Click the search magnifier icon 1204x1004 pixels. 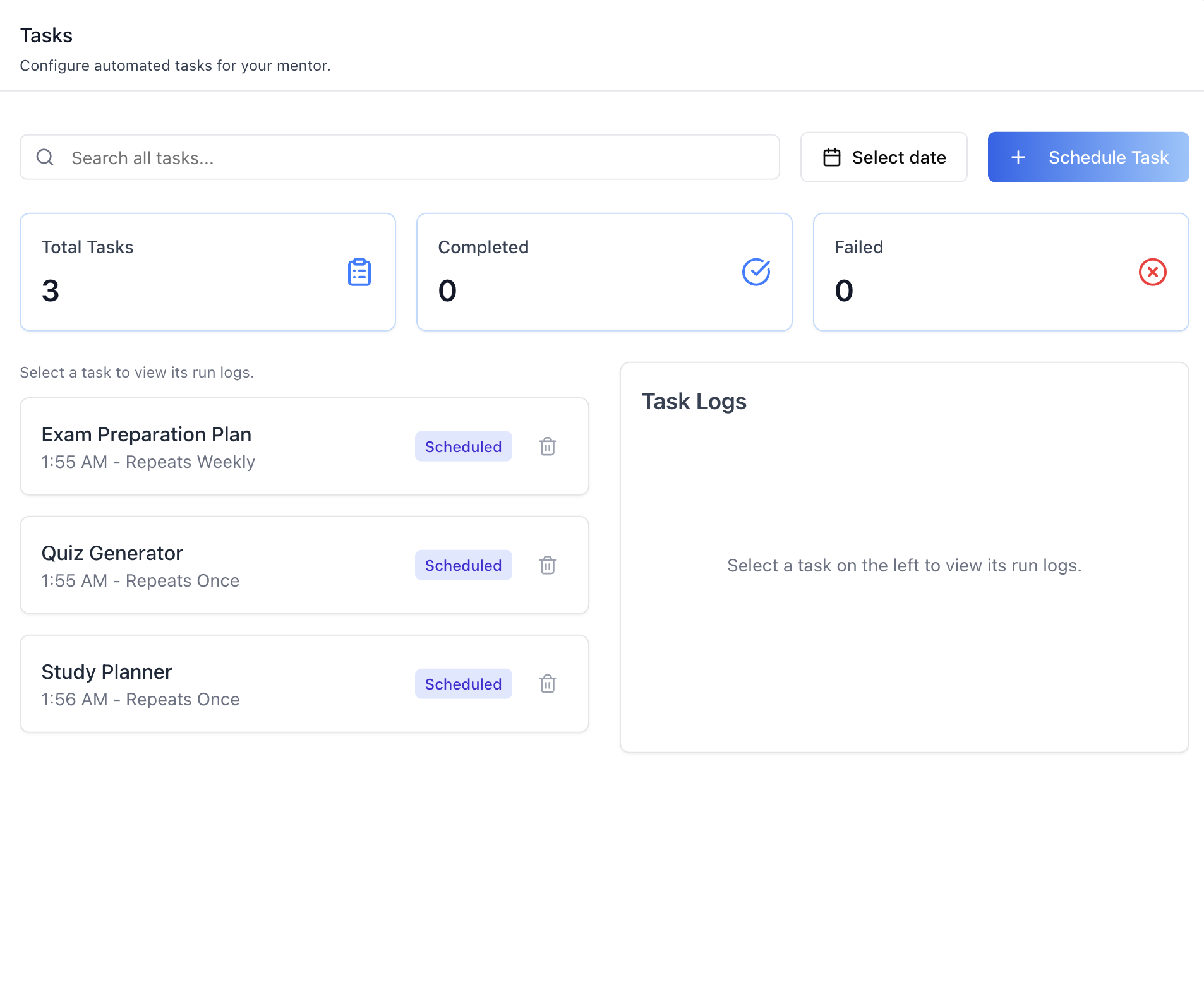tap(45, 157)
